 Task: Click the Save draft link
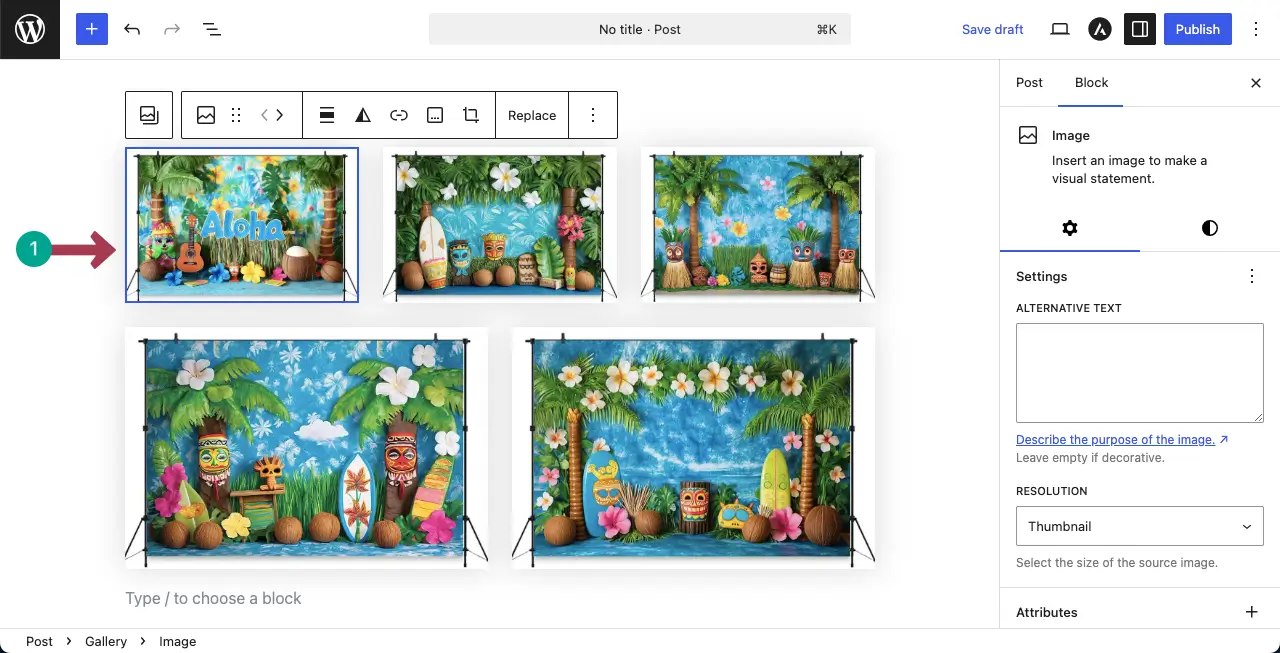tap(992, 29)
